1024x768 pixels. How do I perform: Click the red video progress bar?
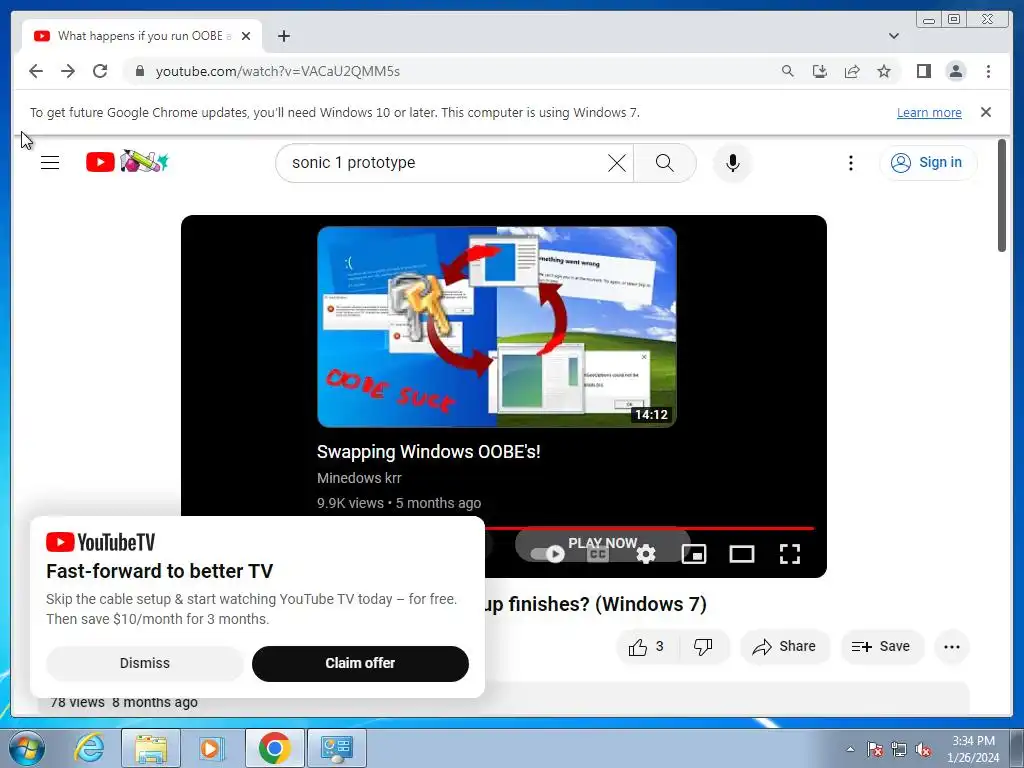tap(650, 528)
